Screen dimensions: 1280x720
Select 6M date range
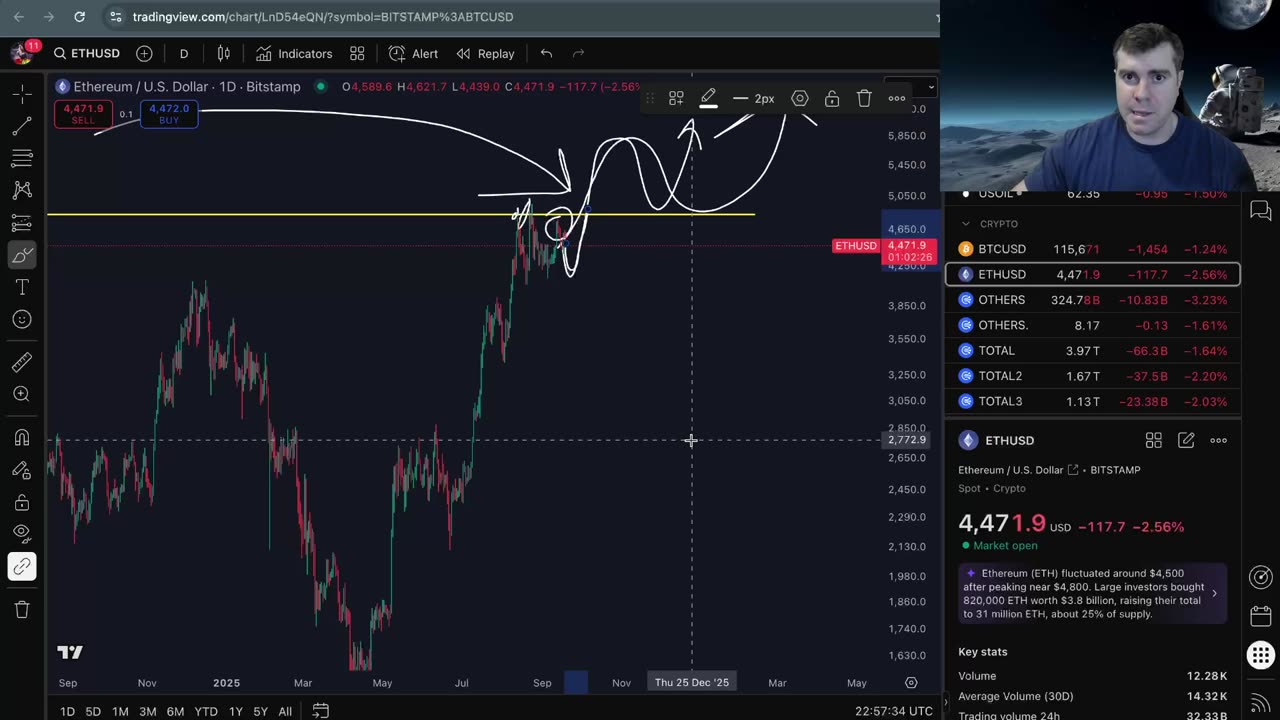175,711
